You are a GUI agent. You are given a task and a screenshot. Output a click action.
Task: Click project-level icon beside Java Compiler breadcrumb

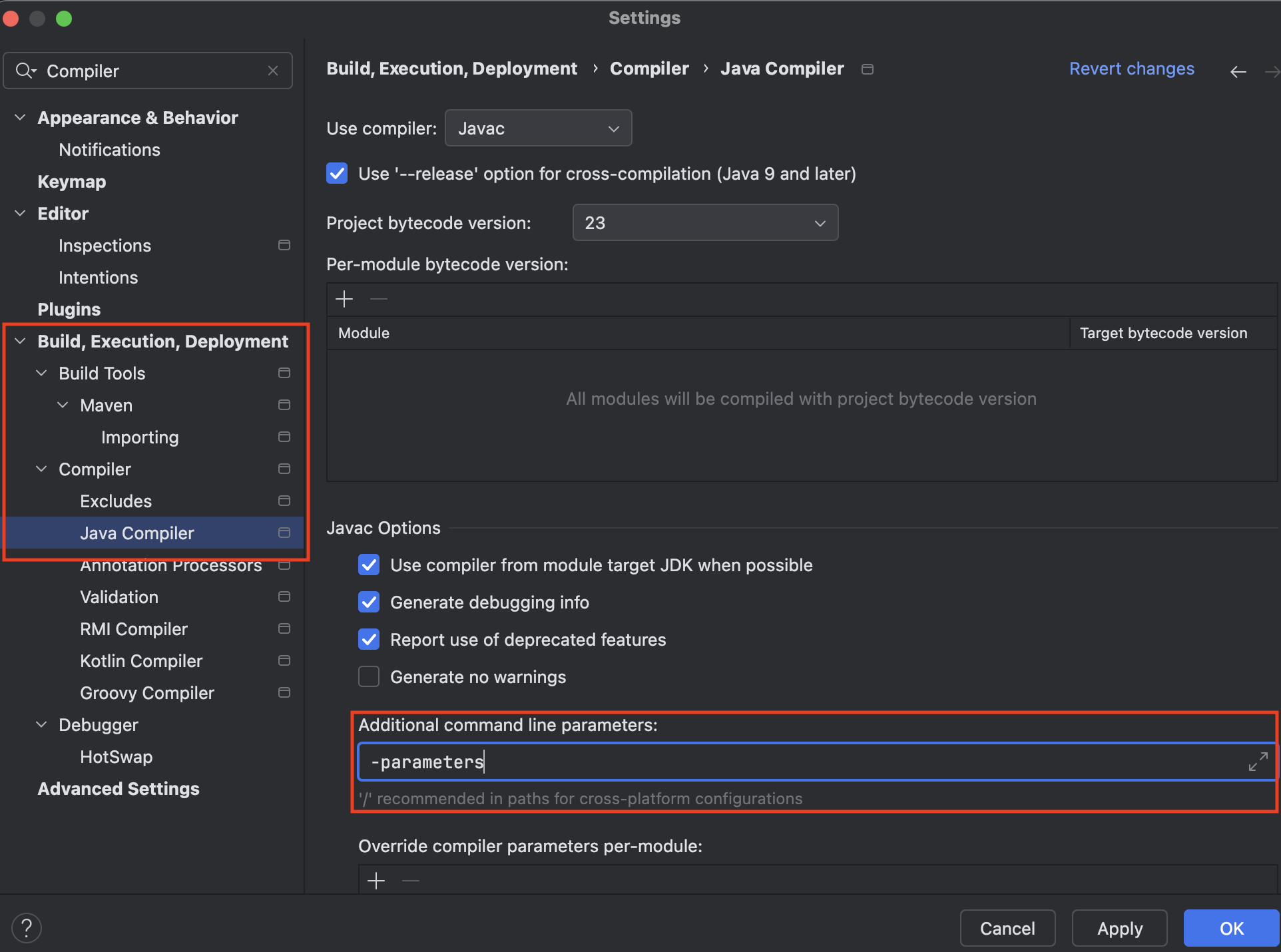[x=867, y=69]
